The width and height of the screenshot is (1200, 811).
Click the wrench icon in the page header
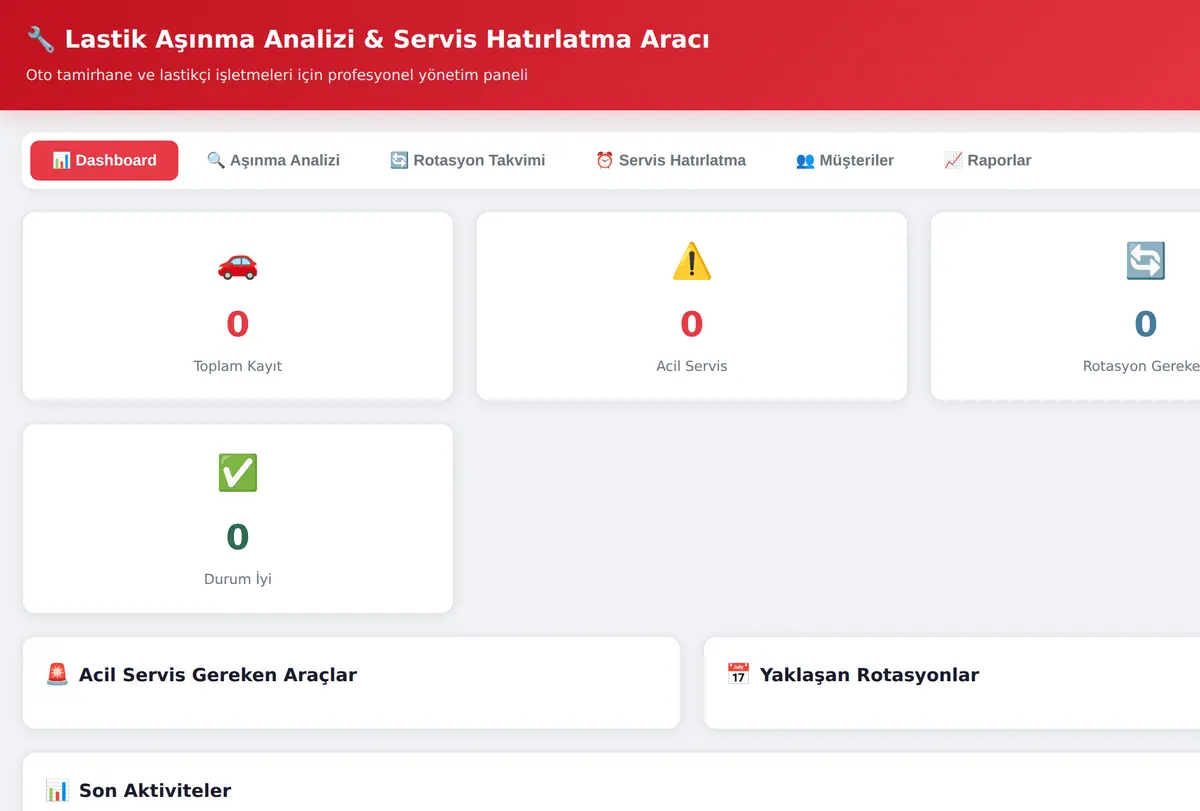(41, 39)
